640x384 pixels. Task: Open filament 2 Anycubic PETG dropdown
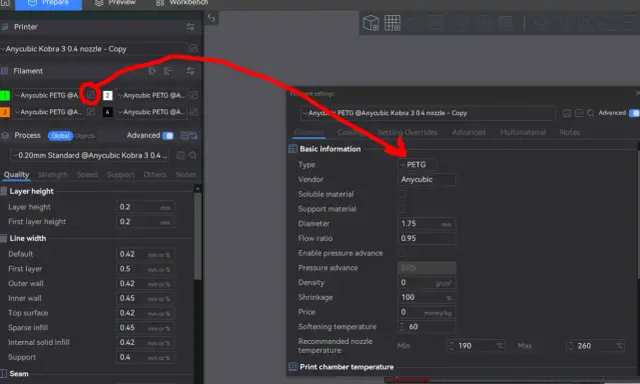(x=152, y=95)
